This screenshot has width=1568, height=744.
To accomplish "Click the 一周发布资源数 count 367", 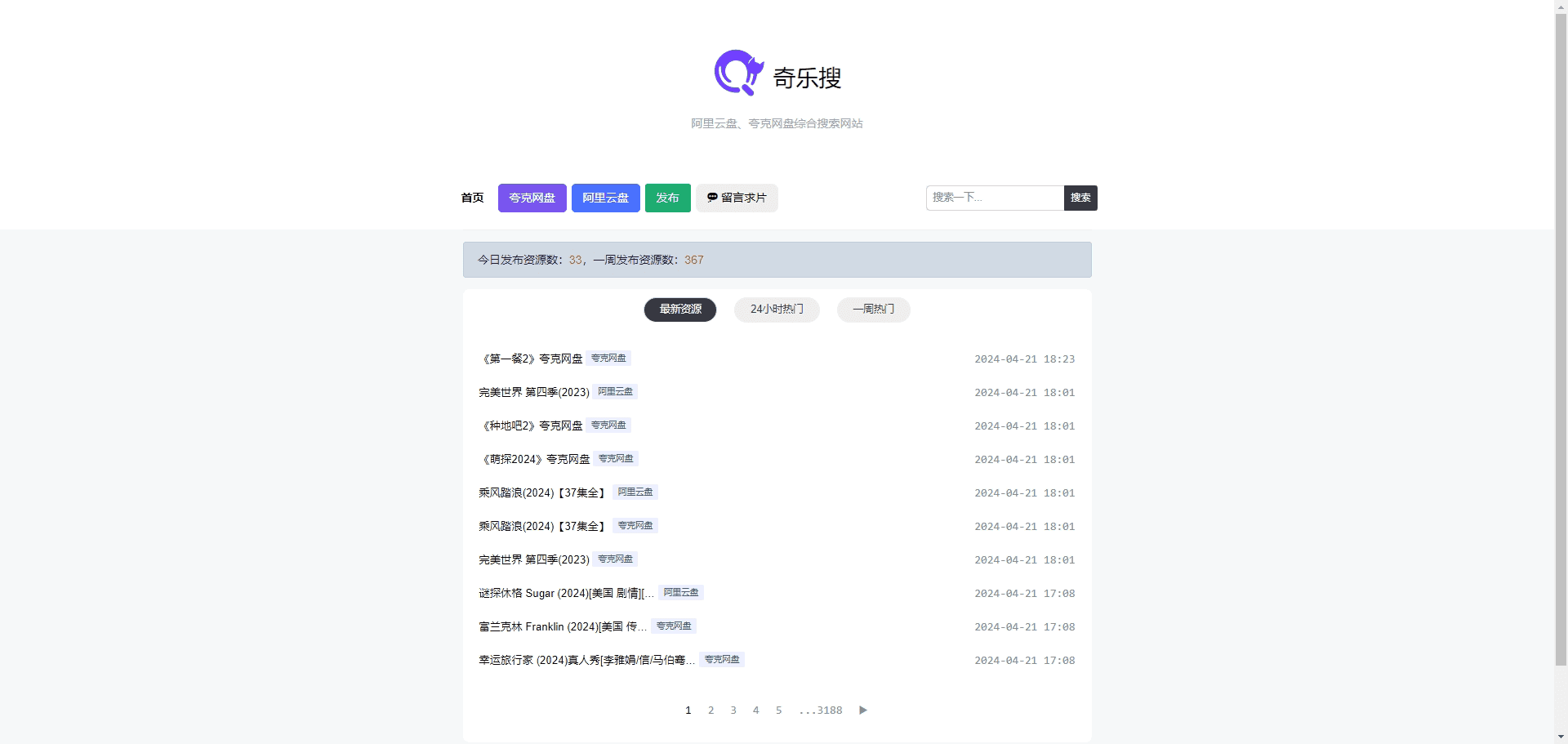I will 694,260.
